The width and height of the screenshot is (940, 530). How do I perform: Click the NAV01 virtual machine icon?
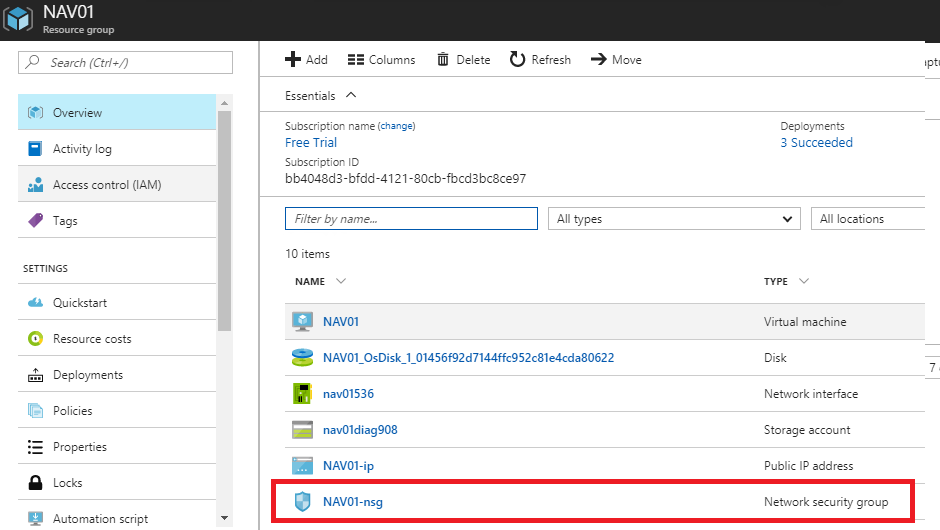tap(302, 322)
